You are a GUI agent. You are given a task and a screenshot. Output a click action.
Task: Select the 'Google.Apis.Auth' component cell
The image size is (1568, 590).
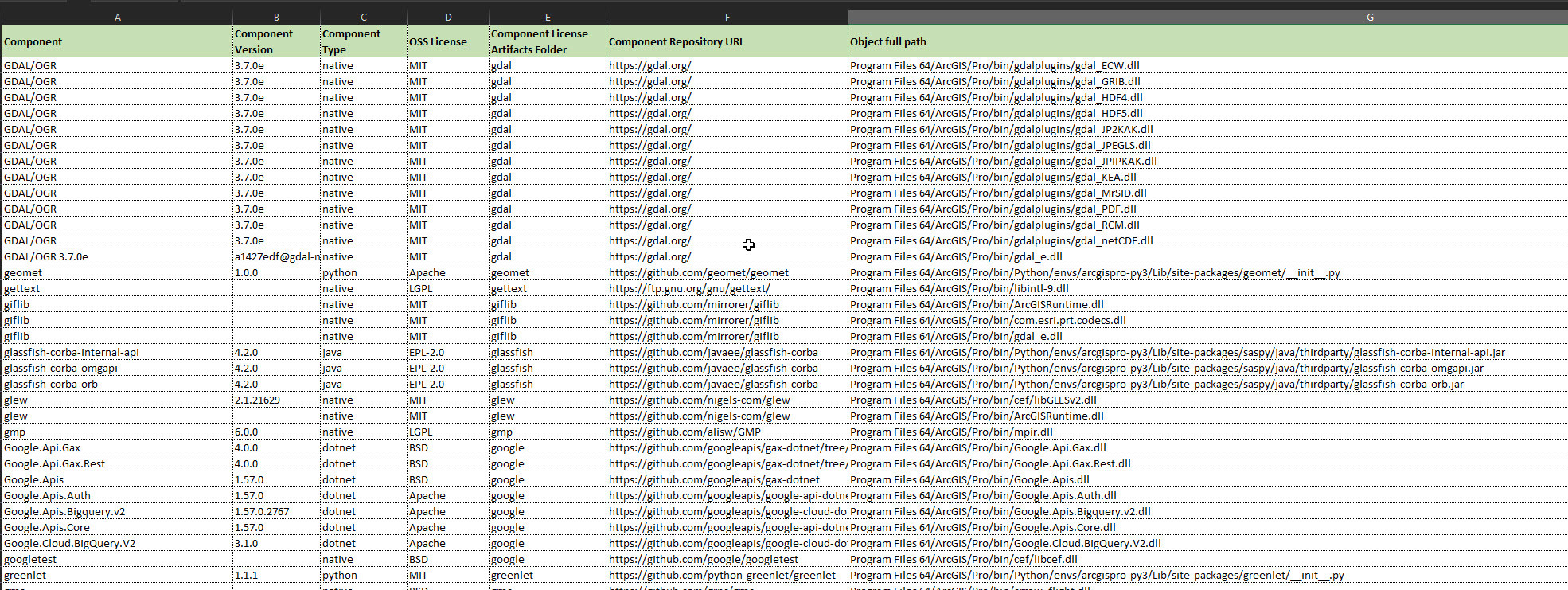117,495
